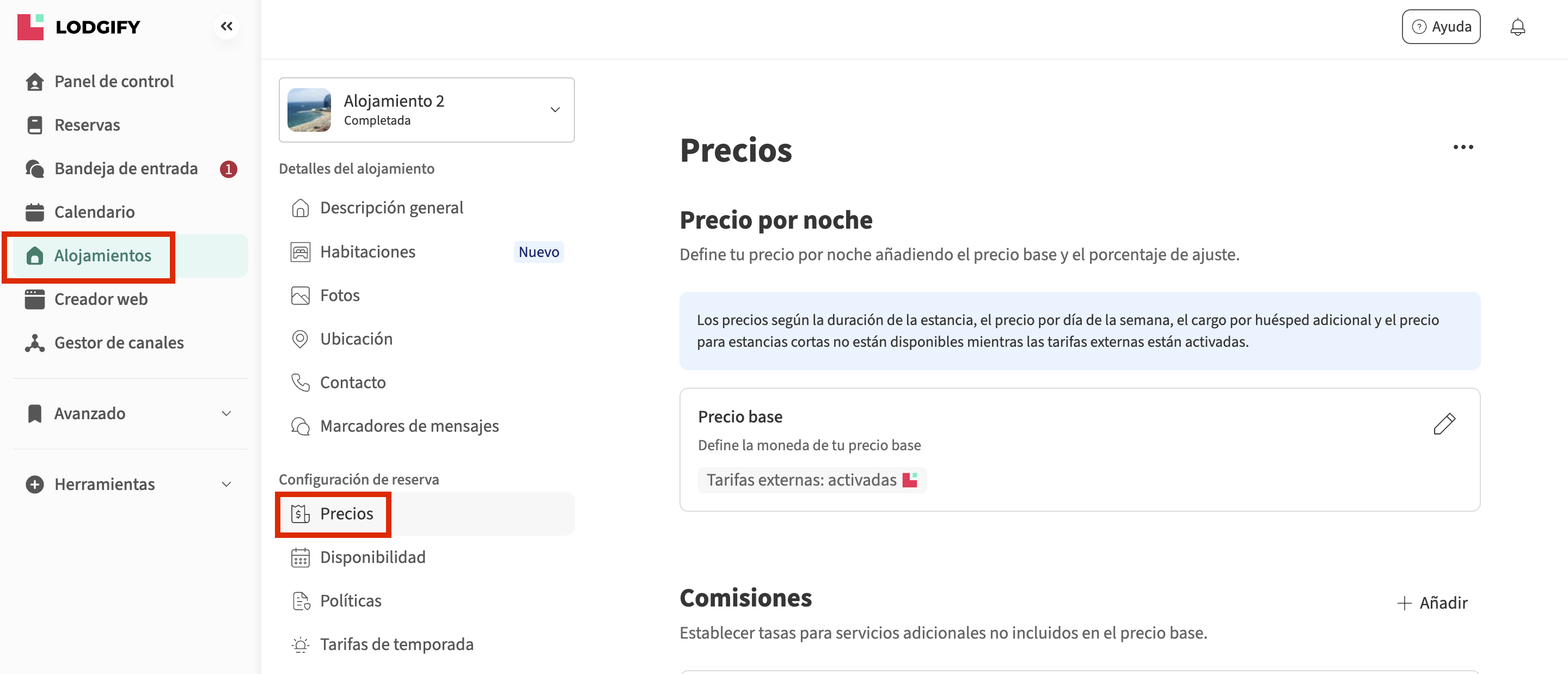Click the Ayuda help button
Screen dimensions: 1568x674
click(x=1440, y=27)
